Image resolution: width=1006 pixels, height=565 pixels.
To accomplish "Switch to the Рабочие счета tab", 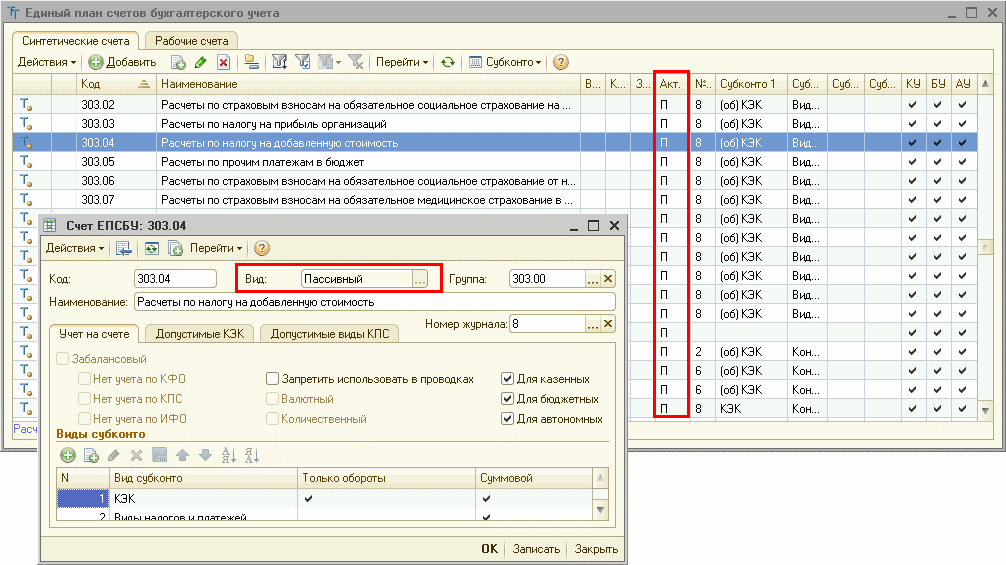I will click(191, 41).
